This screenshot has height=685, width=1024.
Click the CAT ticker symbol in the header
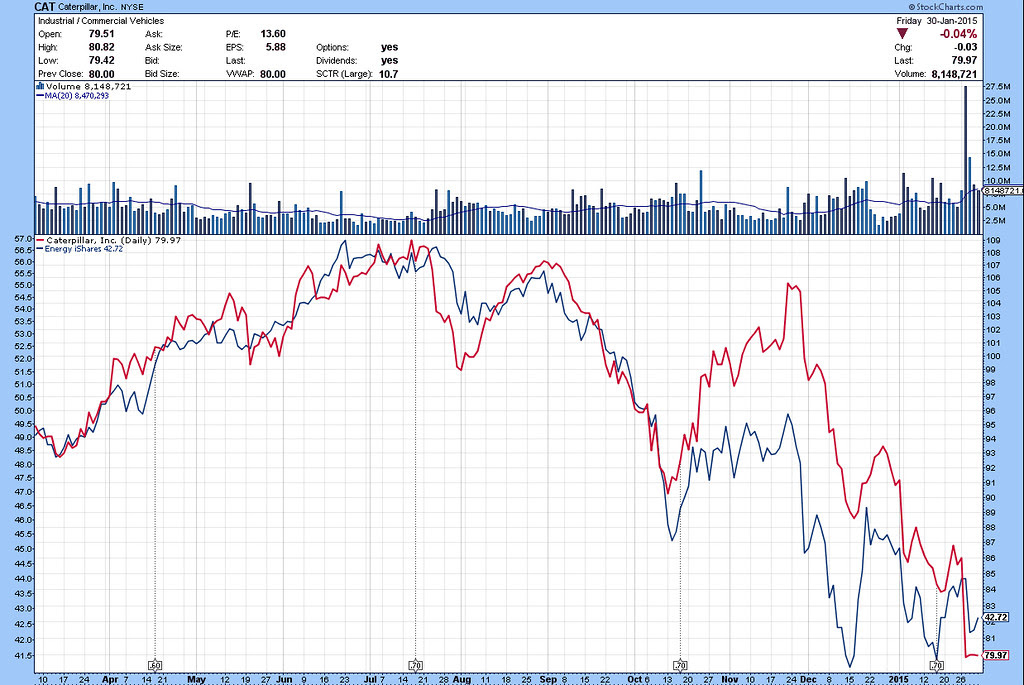[x=44, y=7]
